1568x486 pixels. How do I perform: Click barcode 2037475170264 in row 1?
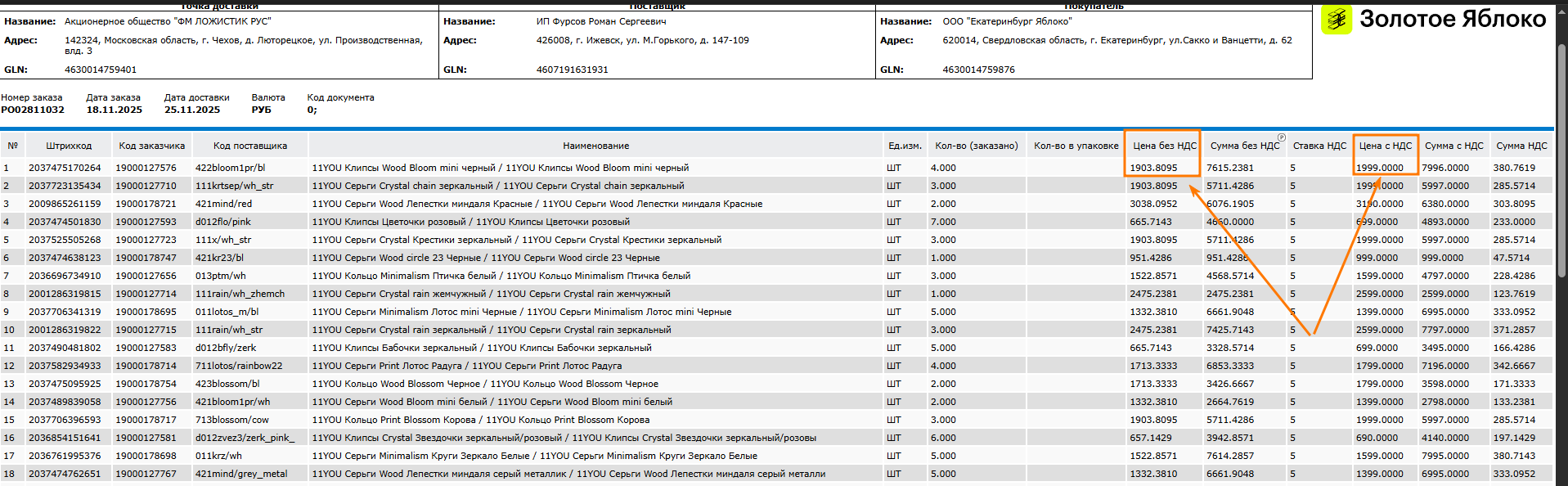pyautogui.click(x=65, y=168)
